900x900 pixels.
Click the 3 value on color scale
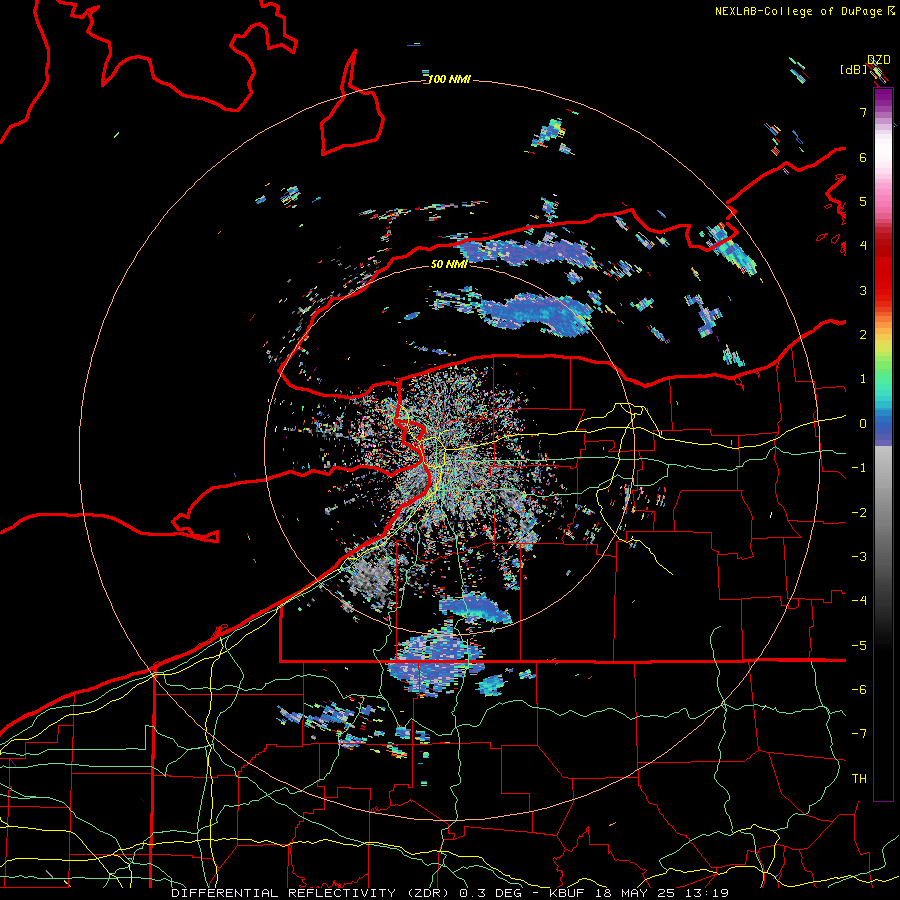[x=863, y=290]
